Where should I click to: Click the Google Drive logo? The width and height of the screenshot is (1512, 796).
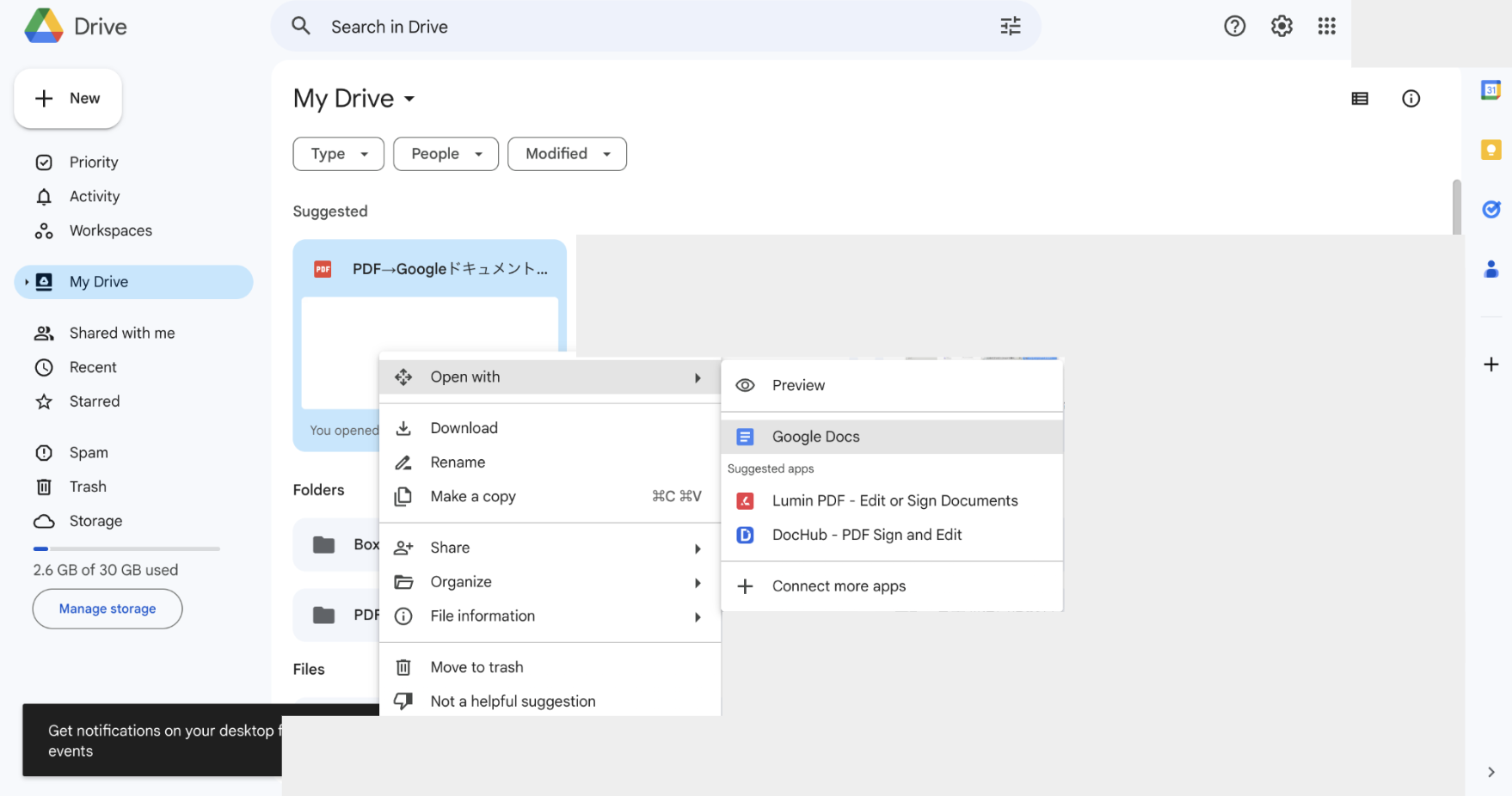[x=44, y=27]
